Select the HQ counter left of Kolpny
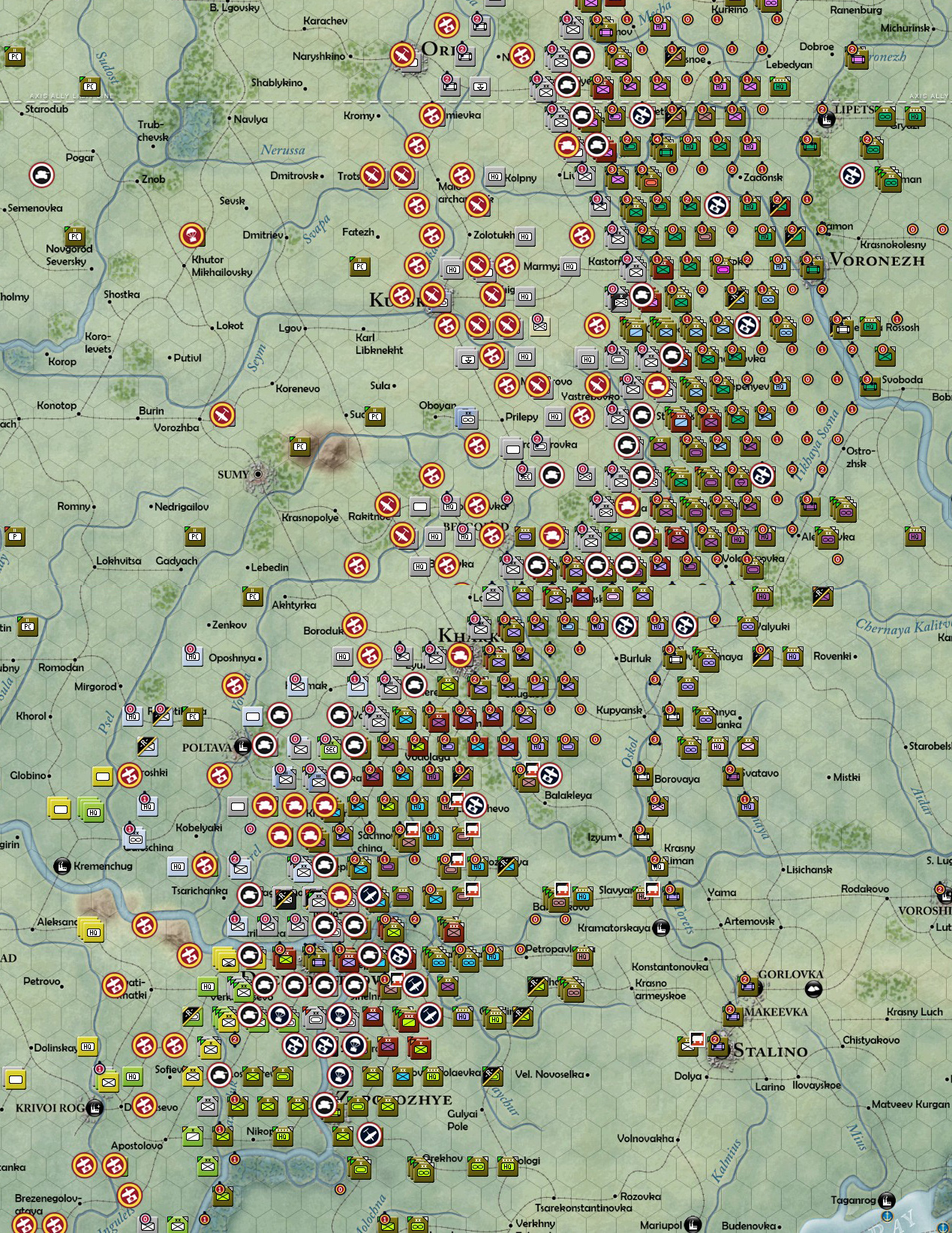 tap(494, 176)
